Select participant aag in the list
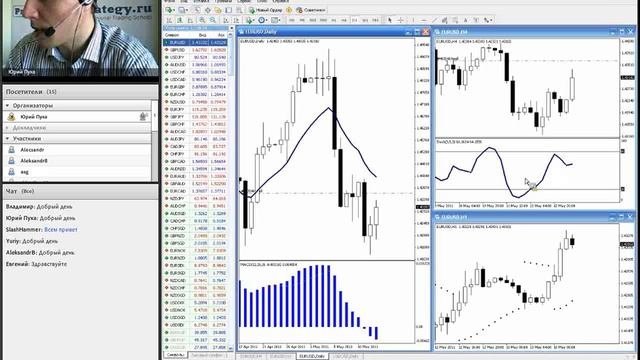This screenshot has height=360, width=640. point(78,172)
